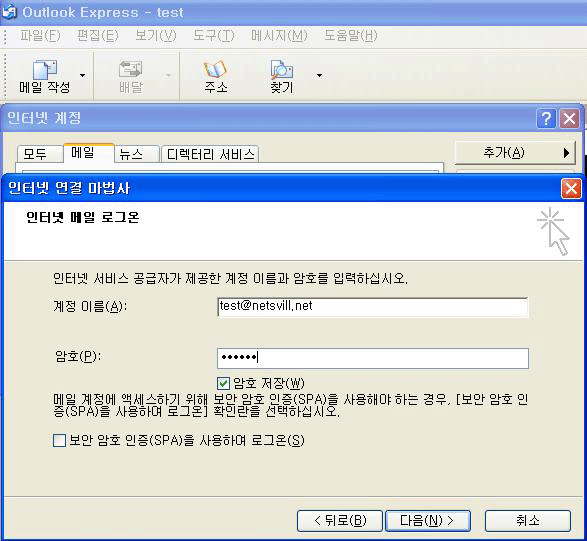Click the 계정 이름 account name field
Viewport: 587px width, 541px height.
point(372,307)
